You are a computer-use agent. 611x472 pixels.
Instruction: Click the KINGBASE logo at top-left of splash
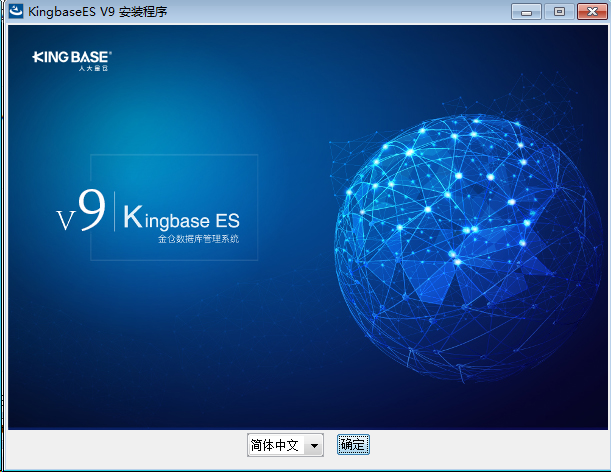(84, 57)
